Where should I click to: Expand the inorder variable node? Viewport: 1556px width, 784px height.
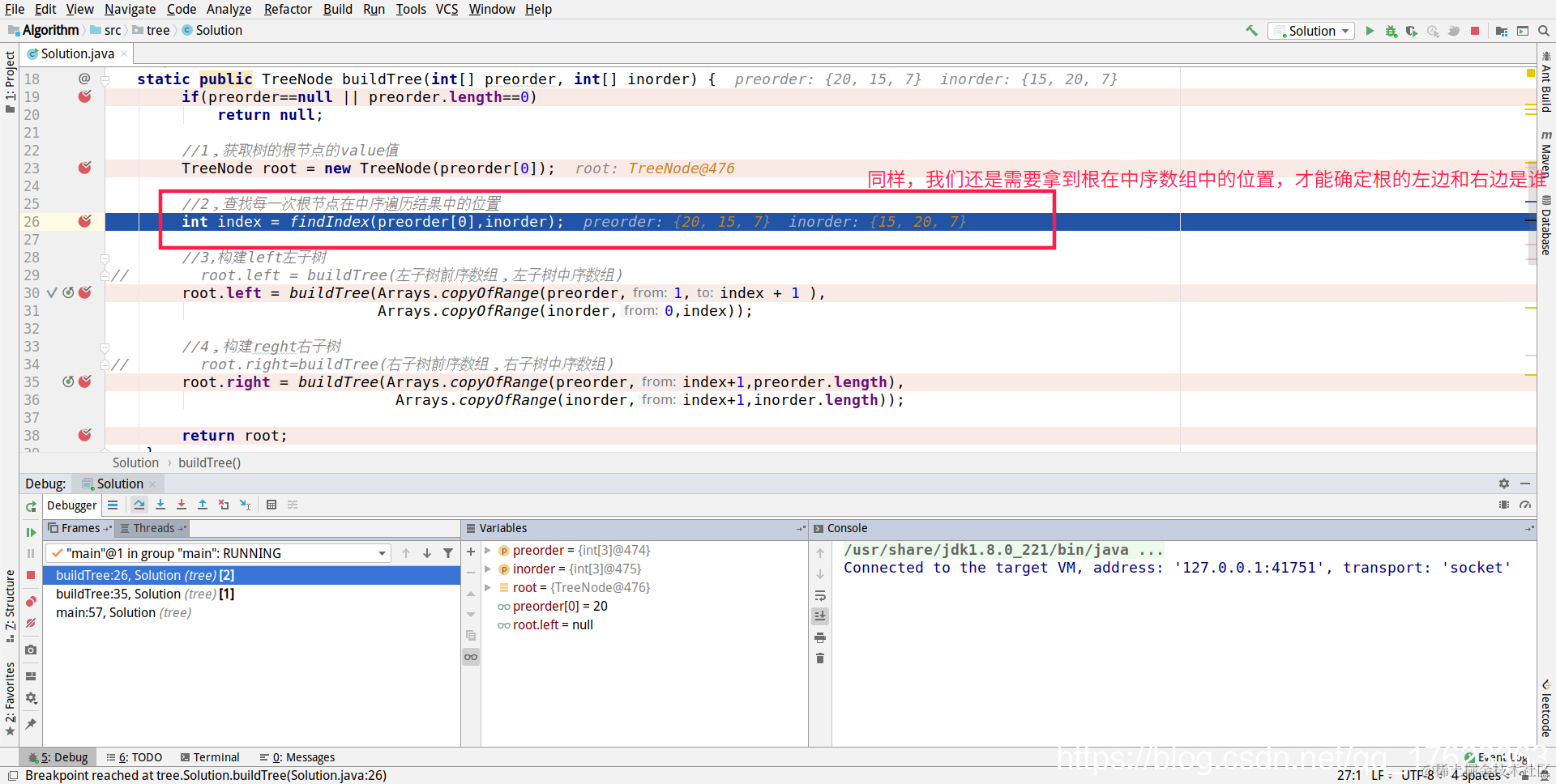488,569
